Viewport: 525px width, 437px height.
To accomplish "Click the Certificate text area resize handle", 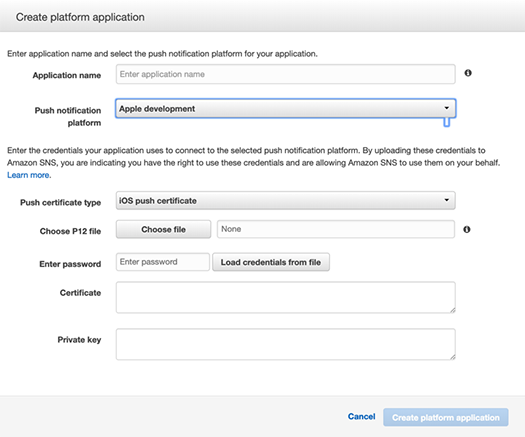I will (452, 310).
